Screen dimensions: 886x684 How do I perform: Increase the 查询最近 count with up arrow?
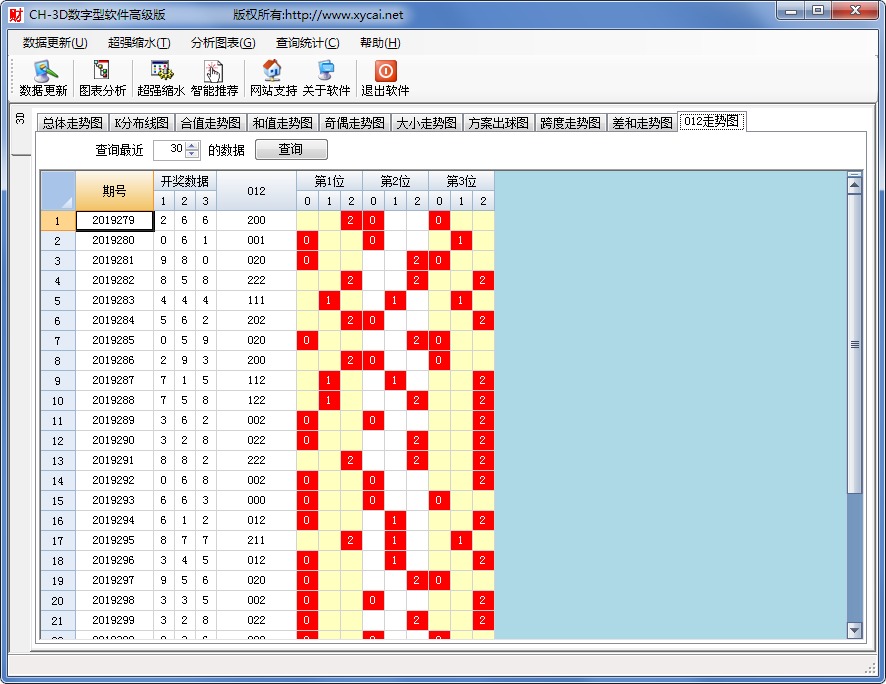pyautogui.click(x=192, y=145)
